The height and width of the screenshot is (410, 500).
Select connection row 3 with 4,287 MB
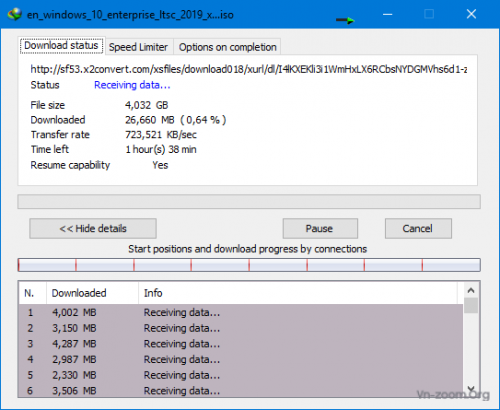coord(241,344)
